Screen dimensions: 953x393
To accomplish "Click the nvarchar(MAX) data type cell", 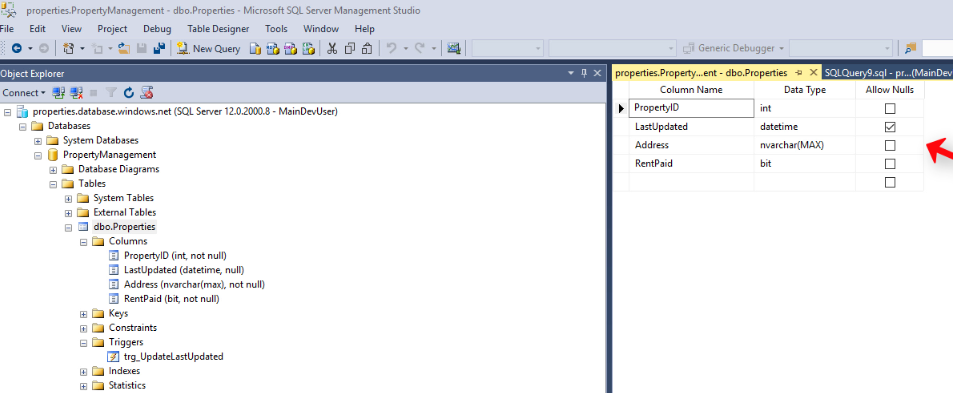I will tap(805, 146).
